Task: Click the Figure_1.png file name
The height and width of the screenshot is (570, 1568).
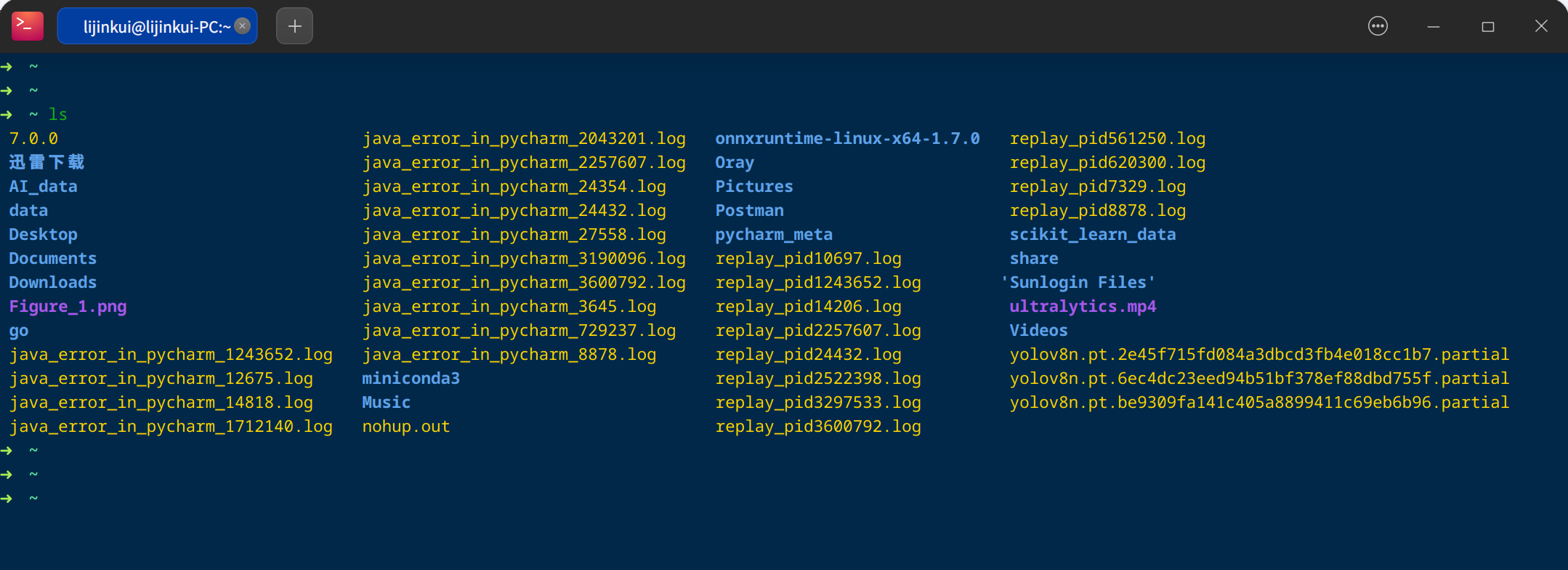Action: click(68, 307)
